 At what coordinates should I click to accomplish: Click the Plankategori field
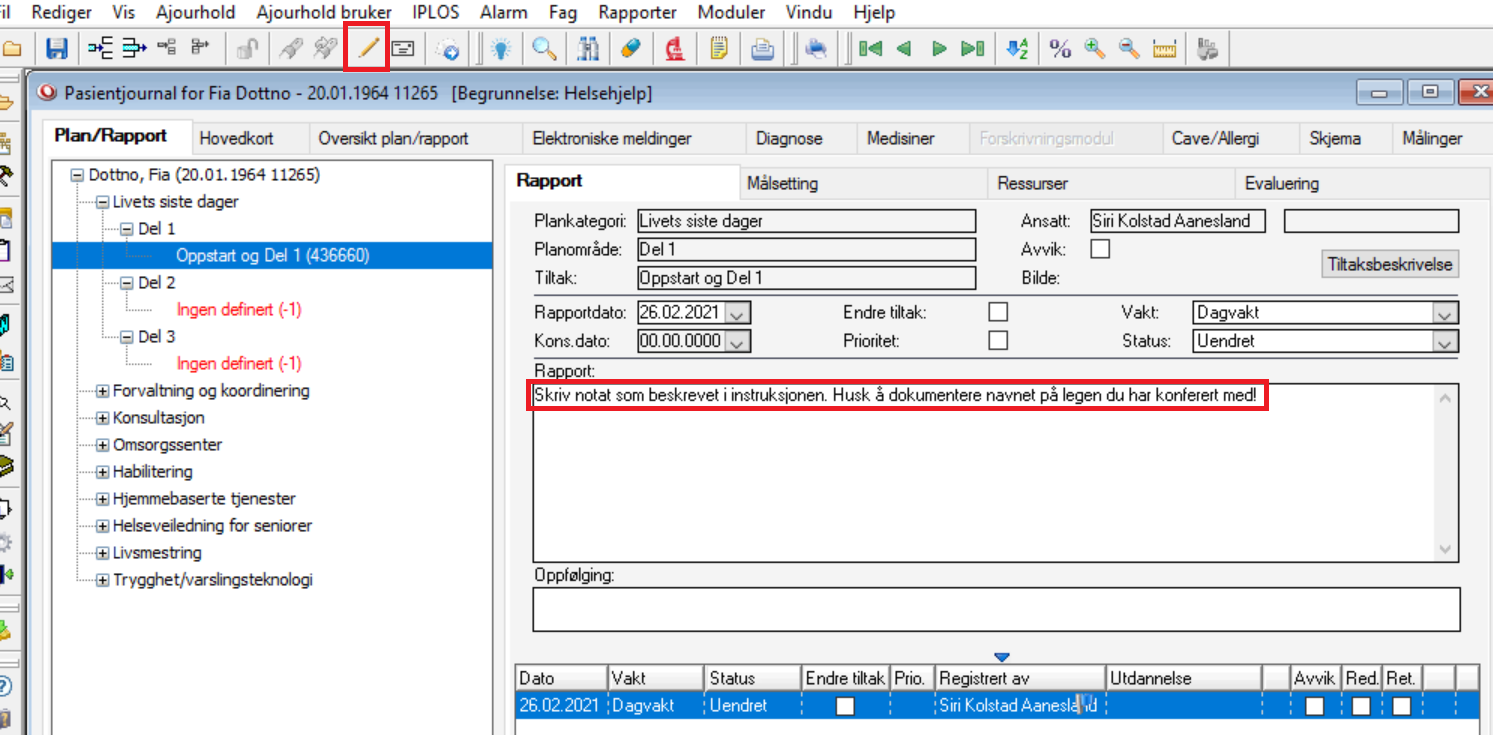pos(806,221)
